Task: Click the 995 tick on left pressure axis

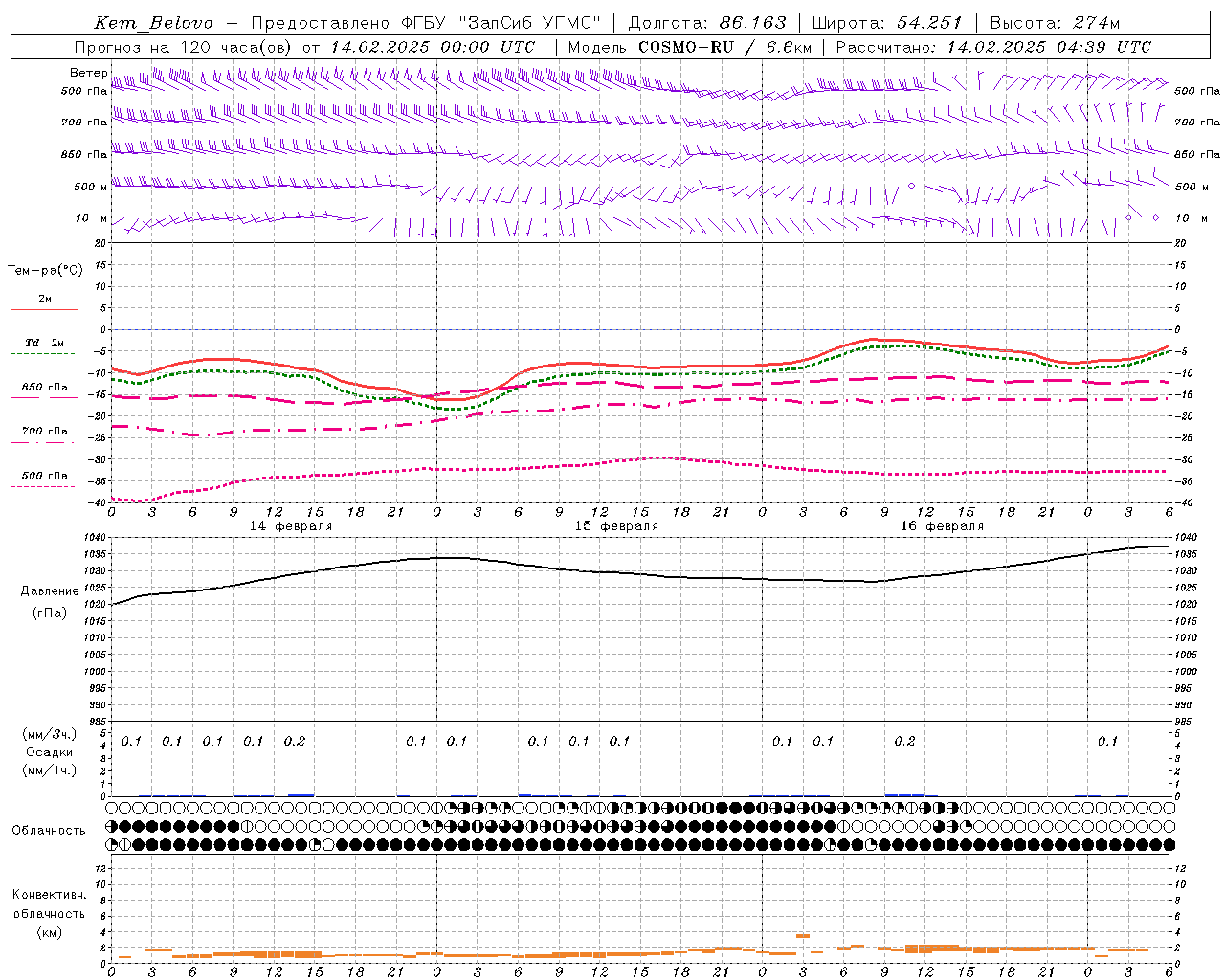Action: [x=100, y=689]
